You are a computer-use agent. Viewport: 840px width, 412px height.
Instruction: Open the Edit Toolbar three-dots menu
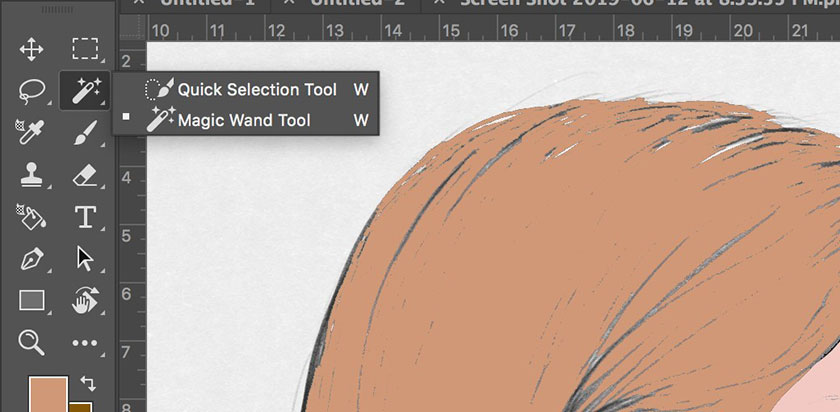(86, 343)
